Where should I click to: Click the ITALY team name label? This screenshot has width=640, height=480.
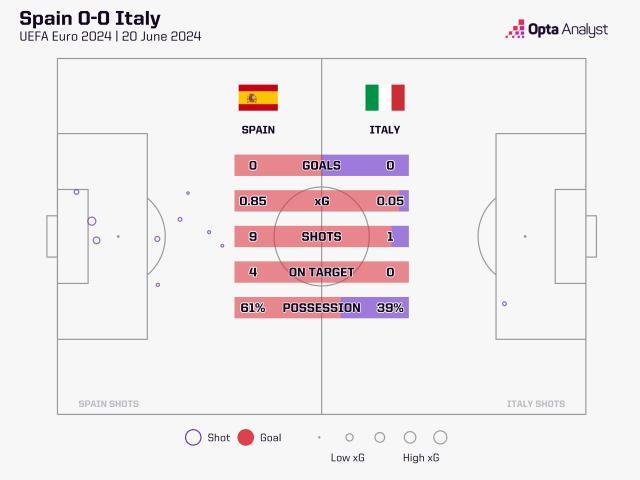(x=384, y=130)
